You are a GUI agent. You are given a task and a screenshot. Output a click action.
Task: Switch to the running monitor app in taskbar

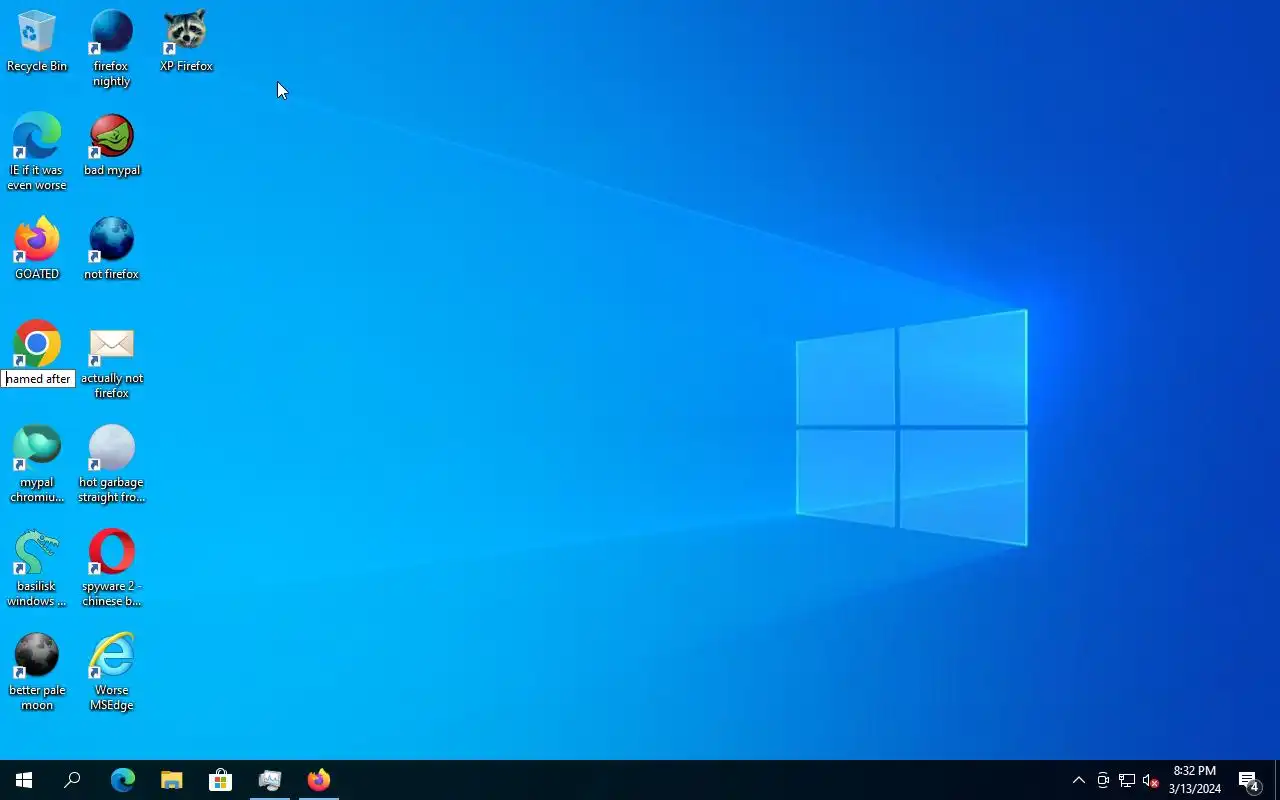coord(269,780)
